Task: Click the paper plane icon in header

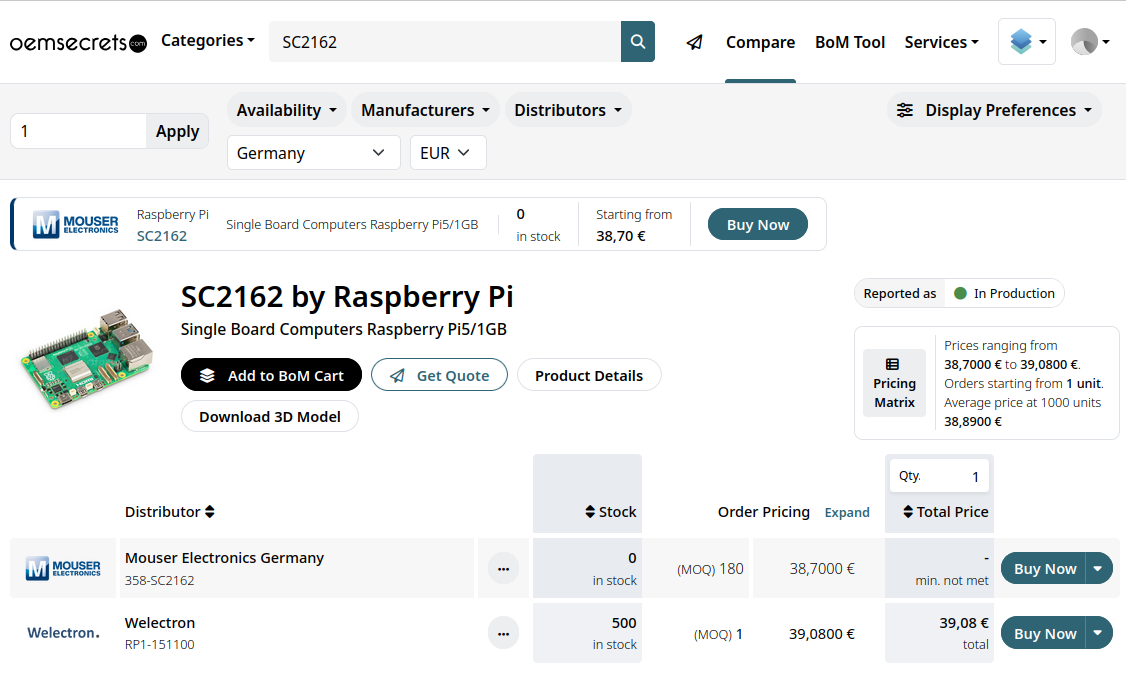Action: click(695, 42)
